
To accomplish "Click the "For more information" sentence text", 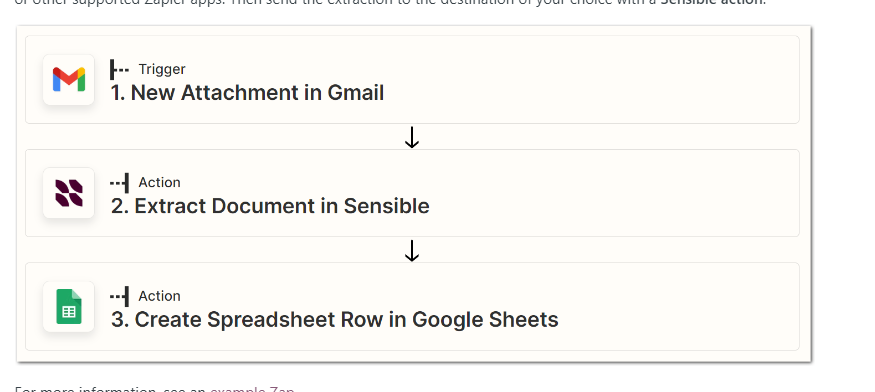I will 110,389.
